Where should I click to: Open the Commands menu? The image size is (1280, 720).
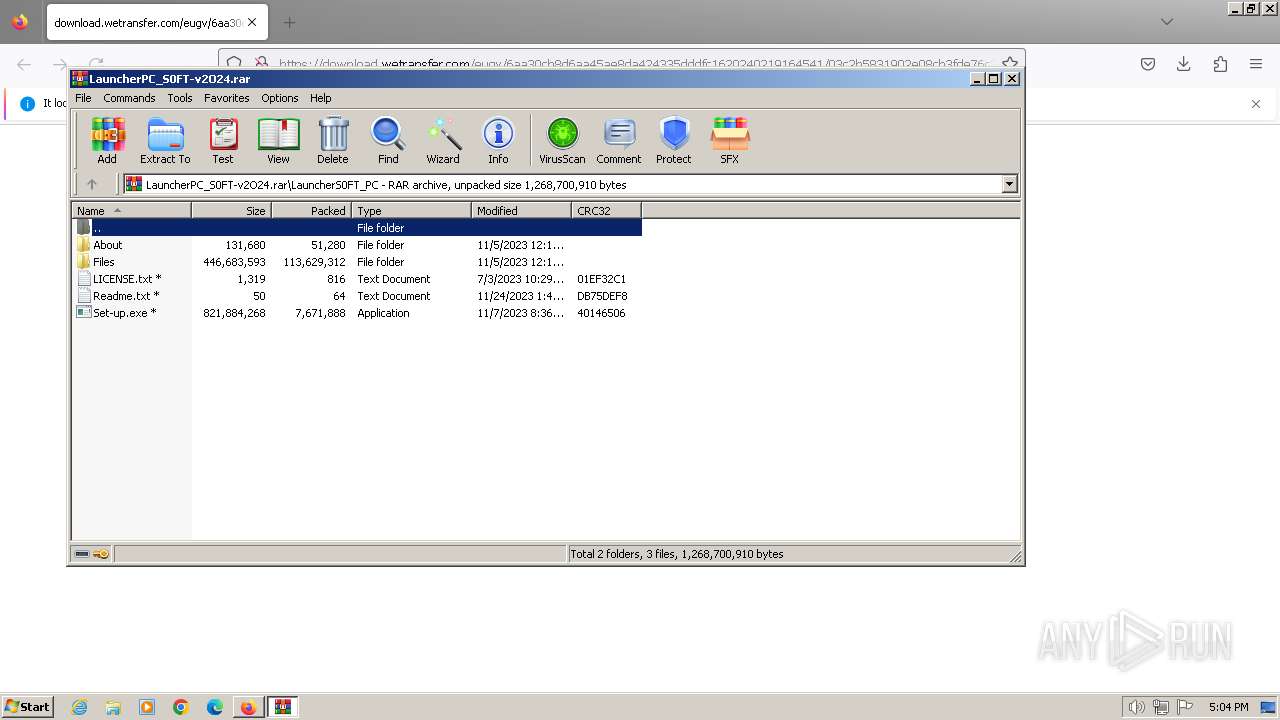point(129,98)
